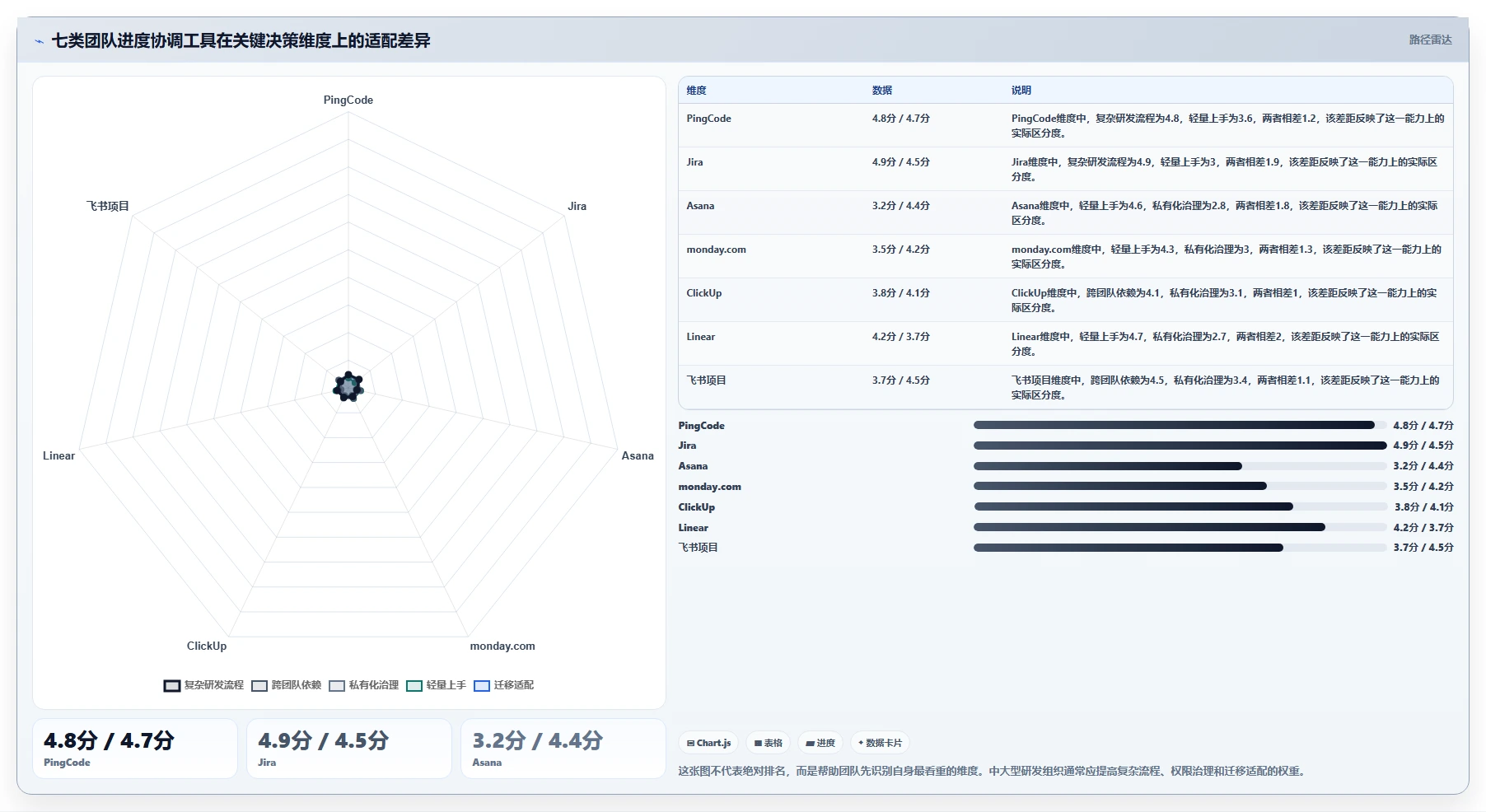Click the table value 4.9分 / 4.5分
This screenshot has width=1486, height=812.
pyautogui.click(x=900, y=162)
